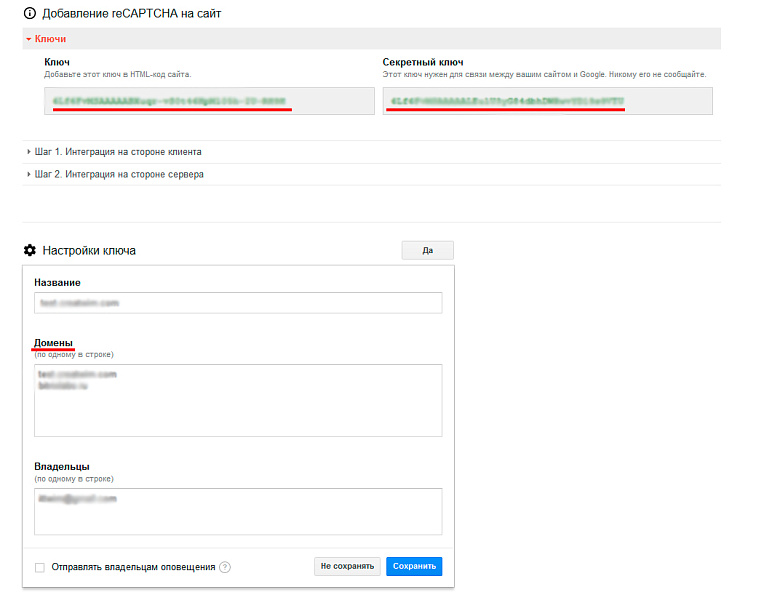772x600 pixels.
Task: Click the Не сохранять button
Action: [347, 566]
